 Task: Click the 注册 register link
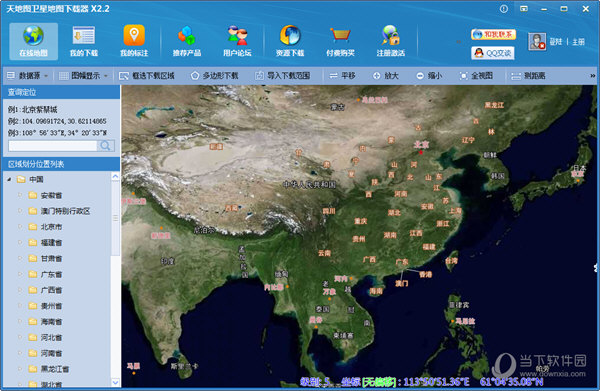[x=579, y=42]
